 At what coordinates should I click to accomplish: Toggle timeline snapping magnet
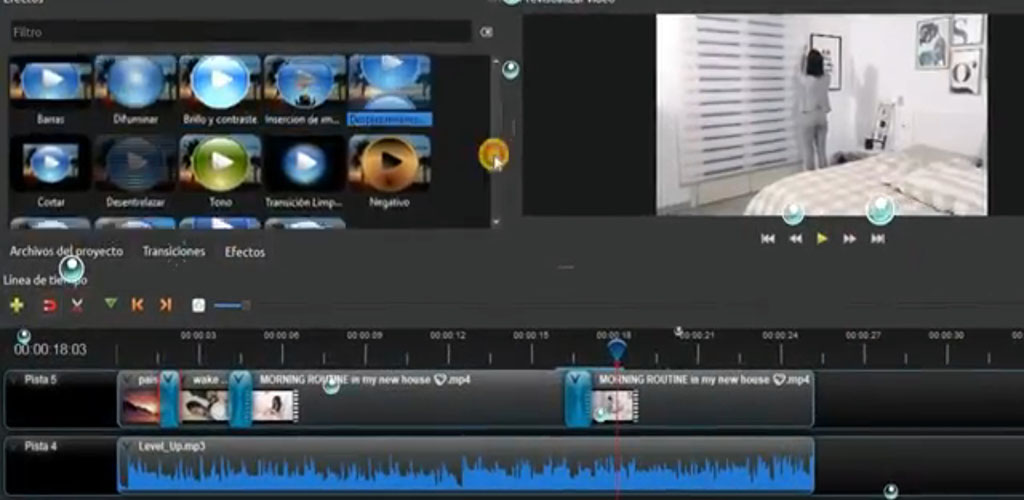click(49, 305)
